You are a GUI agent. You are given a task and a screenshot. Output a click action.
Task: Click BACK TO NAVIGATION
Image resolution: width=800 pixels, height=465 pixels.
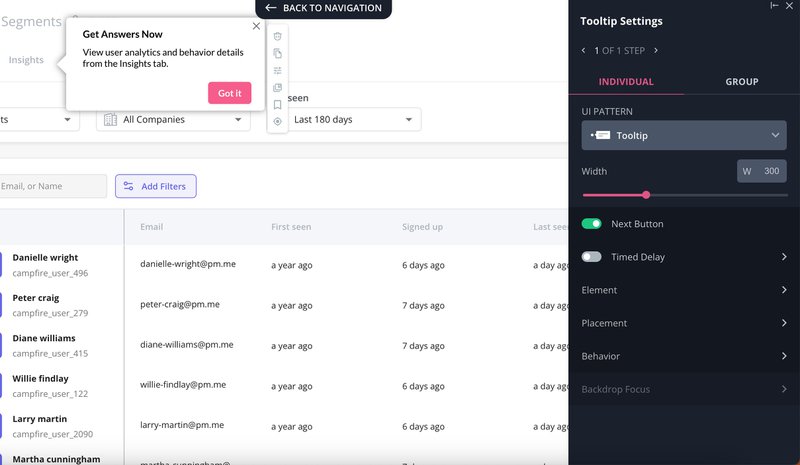click(323, 8)
